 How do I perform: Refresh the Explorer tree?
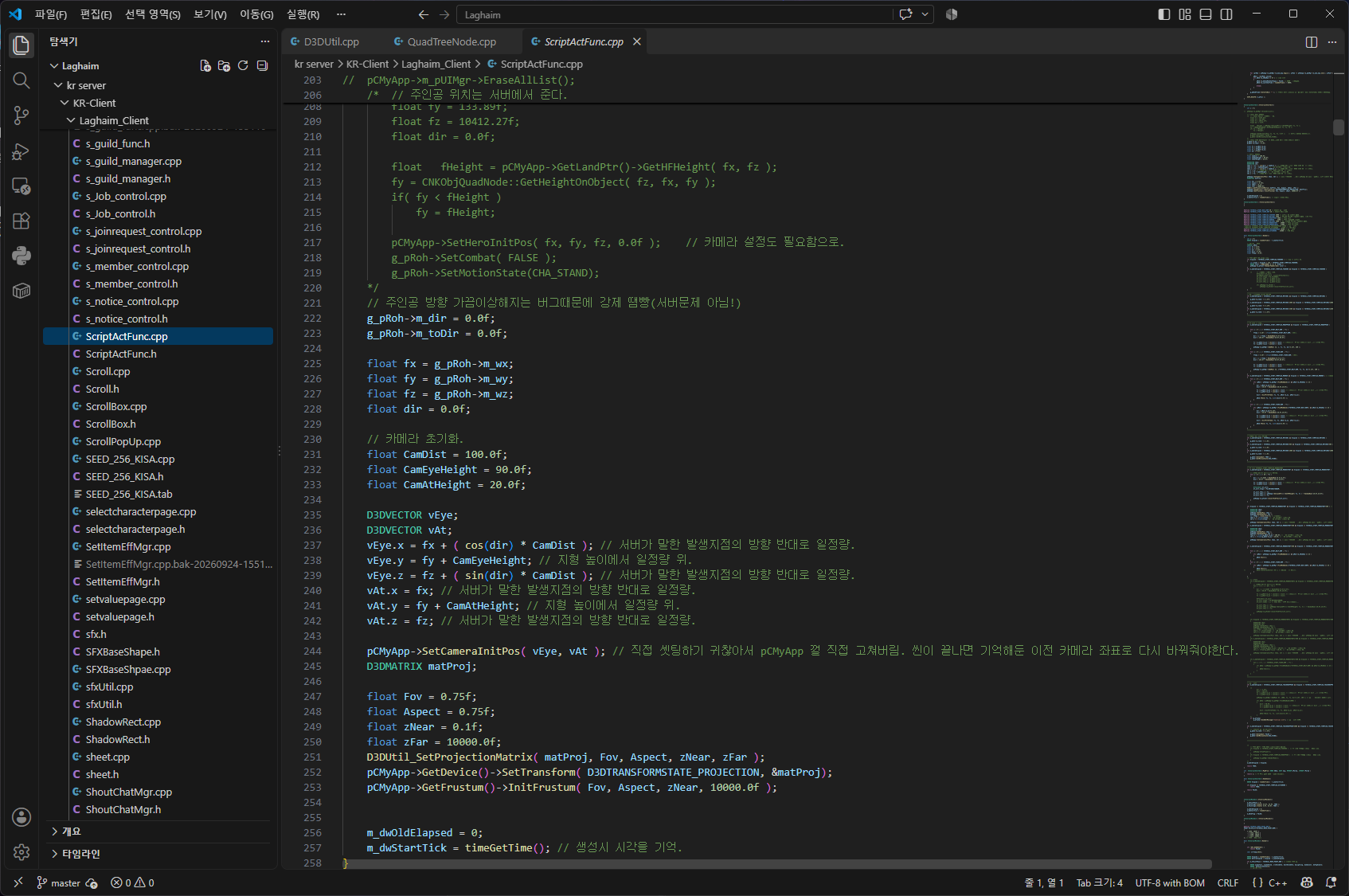[243, 66]
